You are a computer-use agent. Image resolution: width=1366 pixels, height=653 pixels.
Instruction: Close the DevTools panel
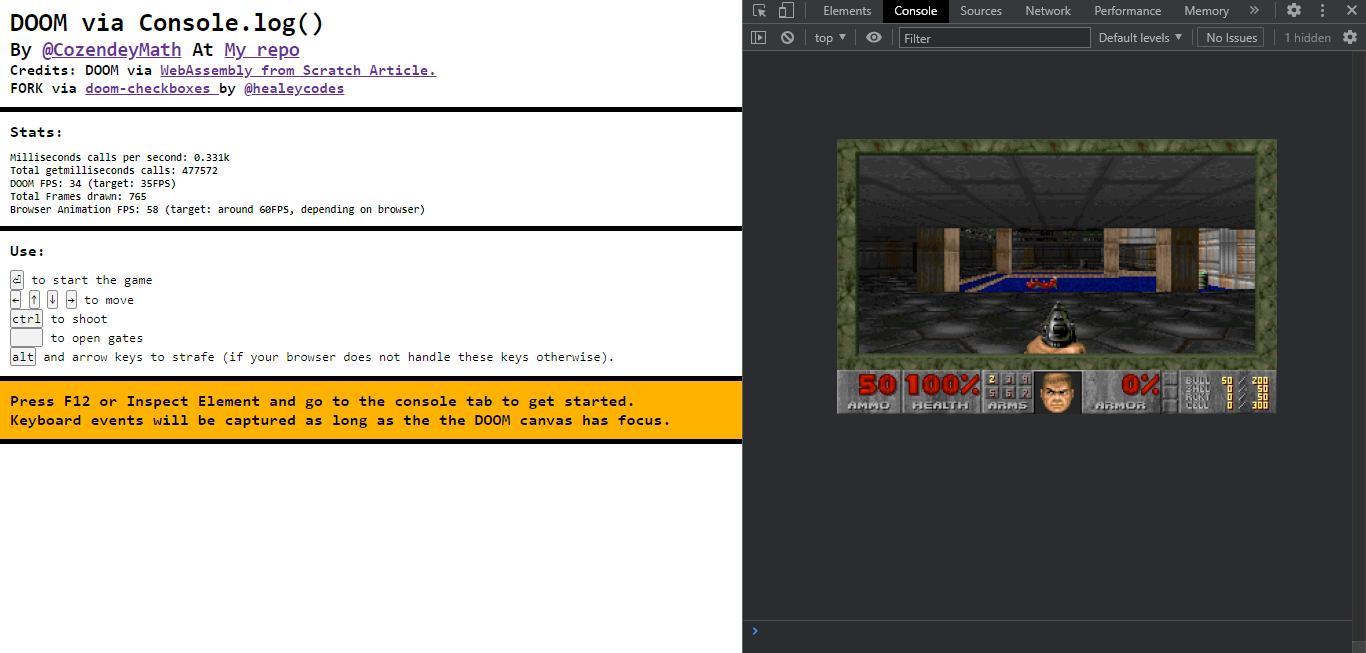[x=1350, y=11]
